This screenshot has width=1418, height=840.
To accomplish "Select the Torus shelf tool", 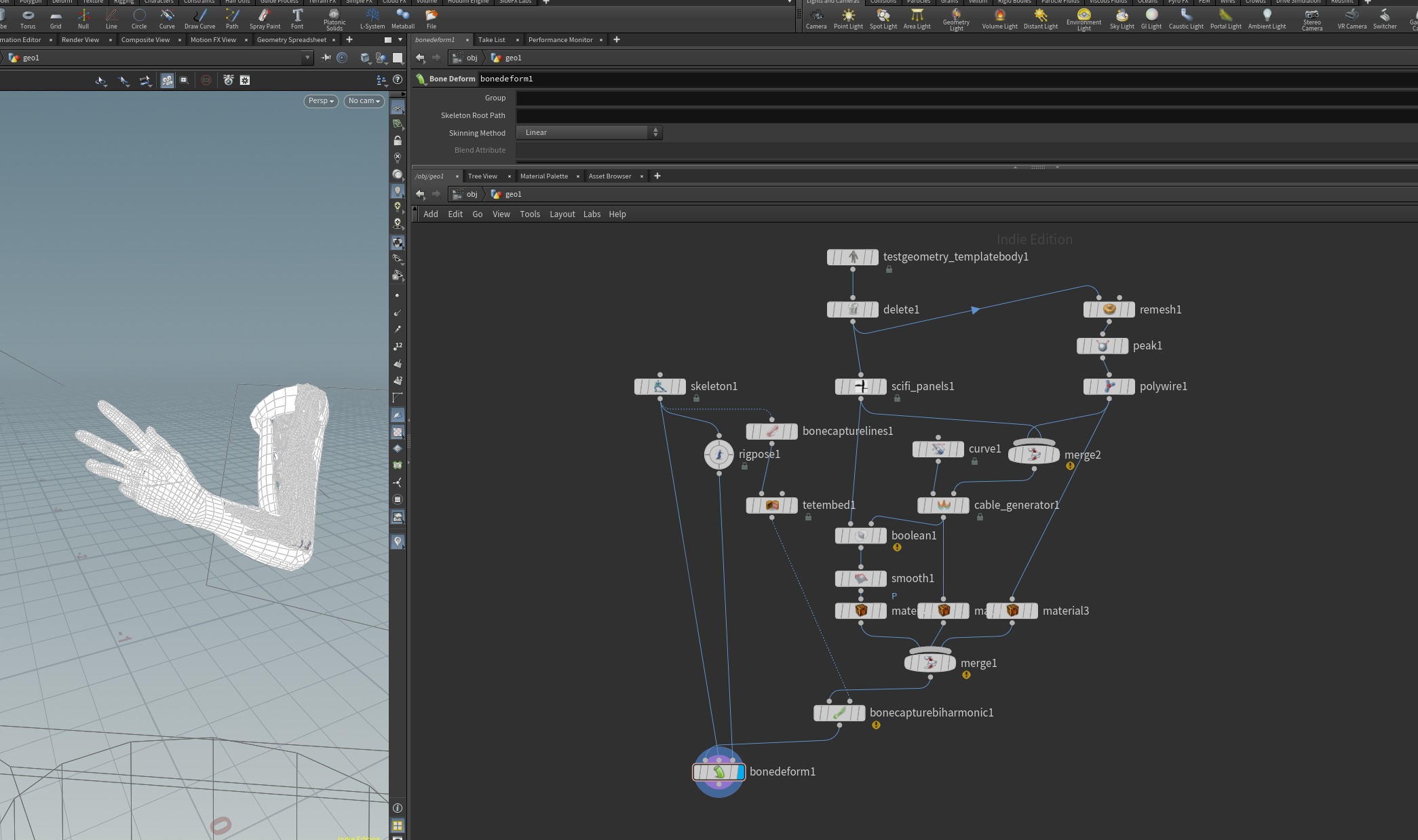I will 28,19.
